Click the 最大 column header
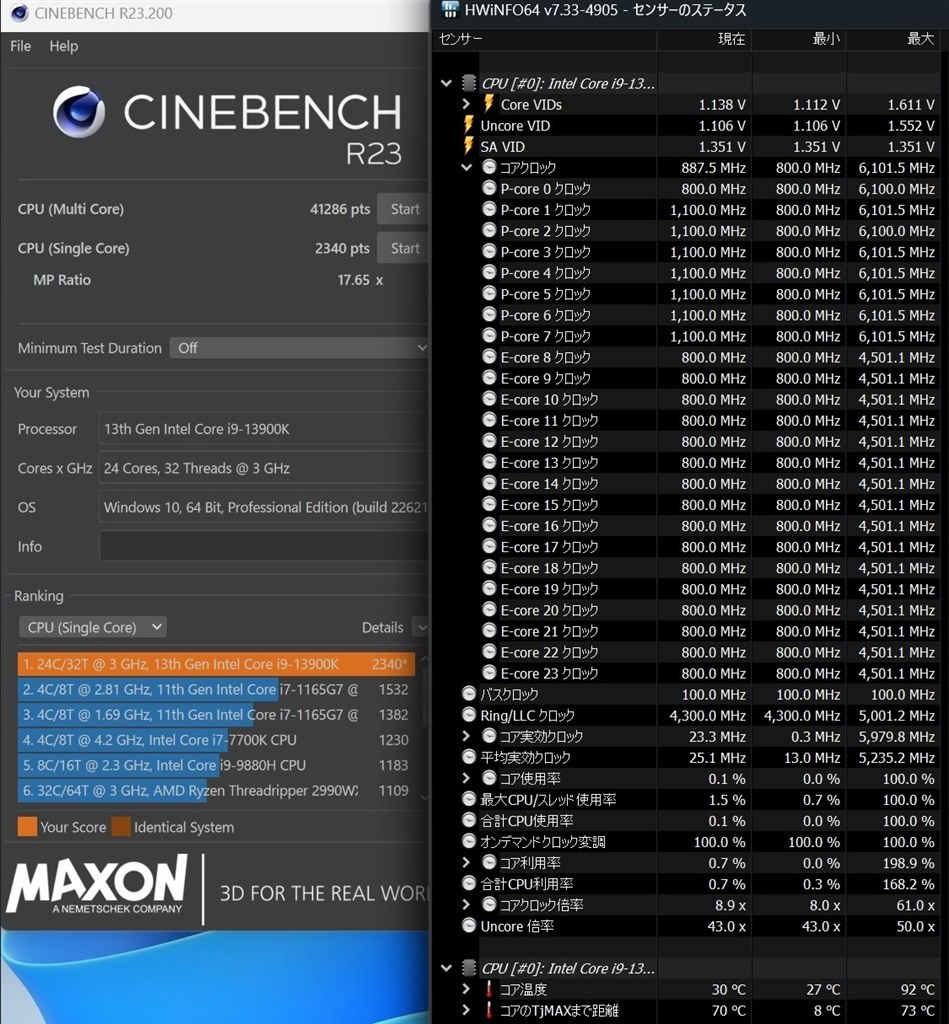The height and width of the screenshot is (1024, 949). tap(893, 39)
